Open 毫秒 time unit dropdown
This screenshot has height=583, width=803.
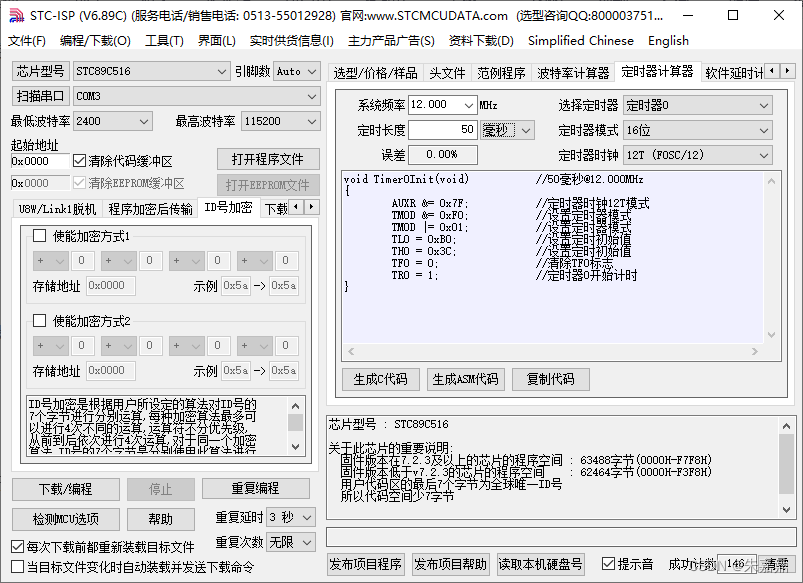coord(507,130)
